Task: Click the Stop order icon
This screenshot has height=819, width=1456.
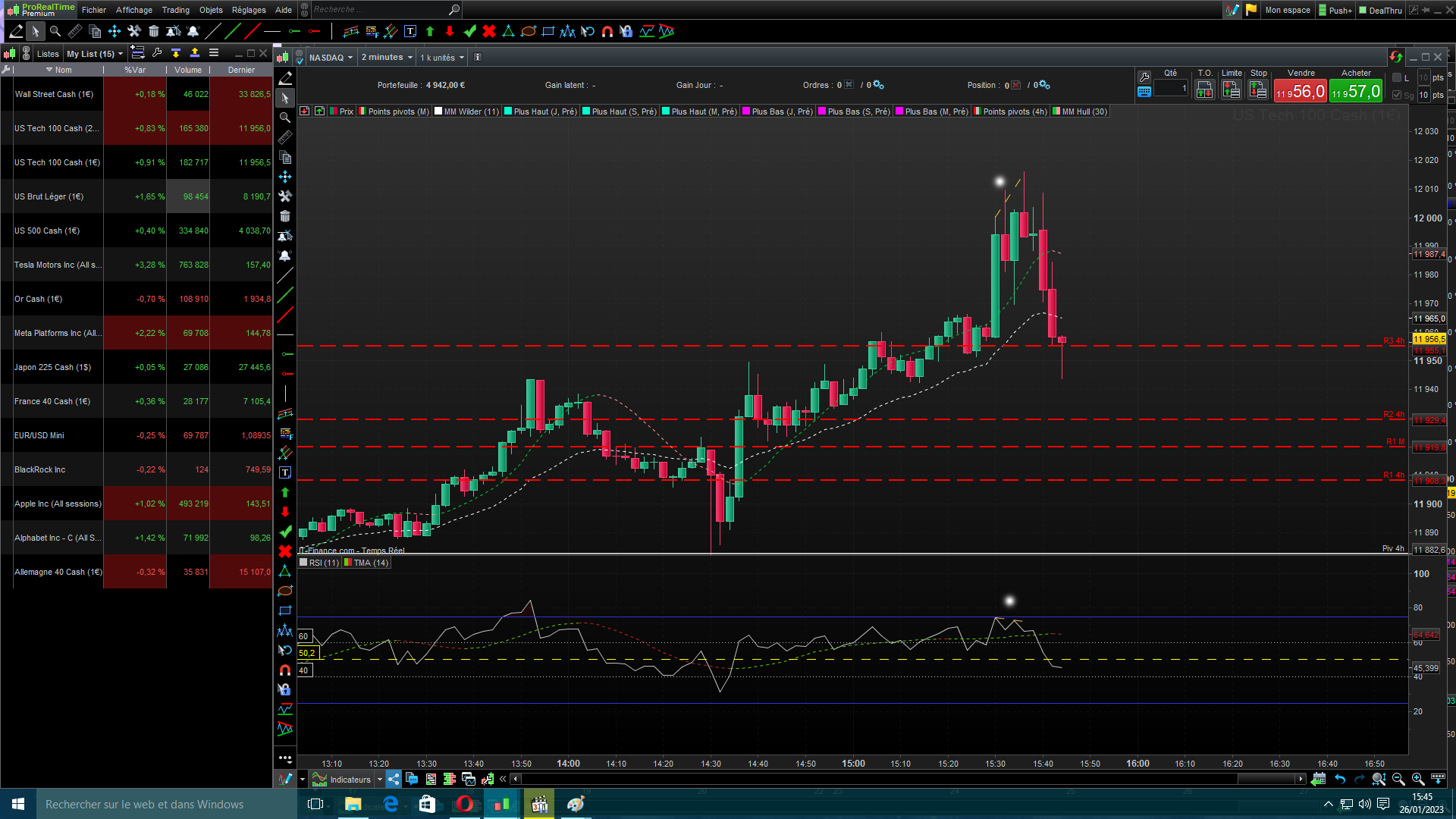Action: tap(1258, 90)
